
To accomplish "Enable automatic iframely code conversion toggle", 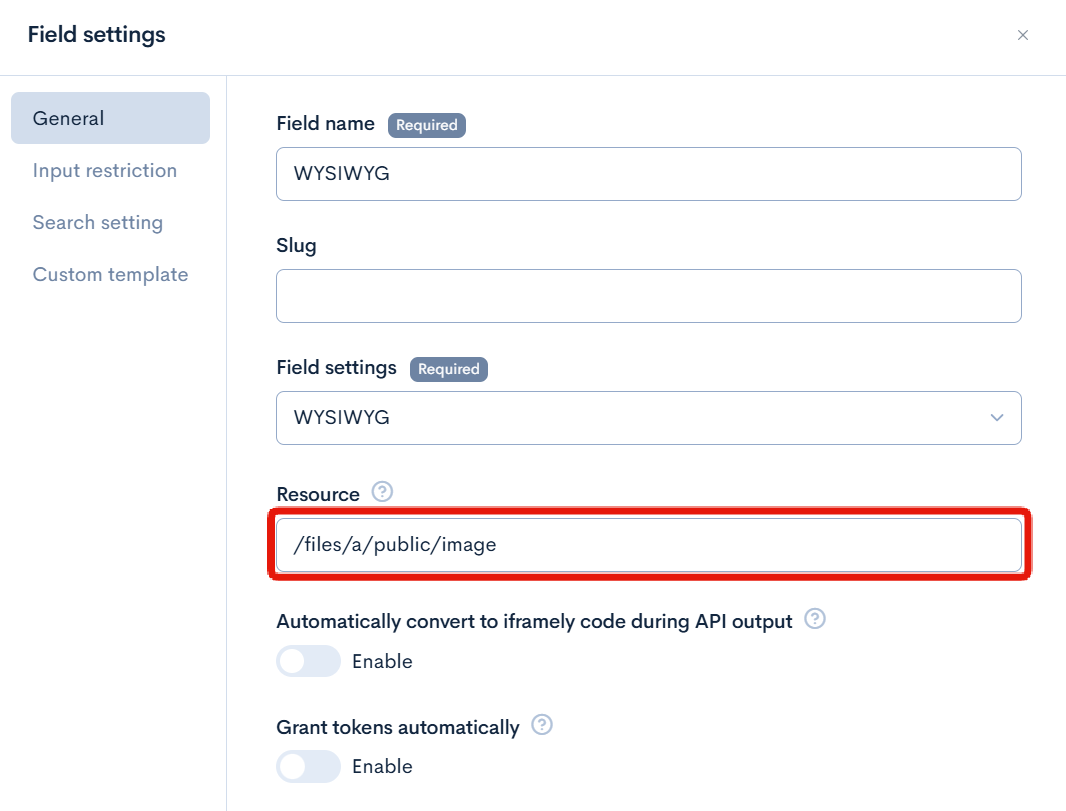I will coord(308,661).
